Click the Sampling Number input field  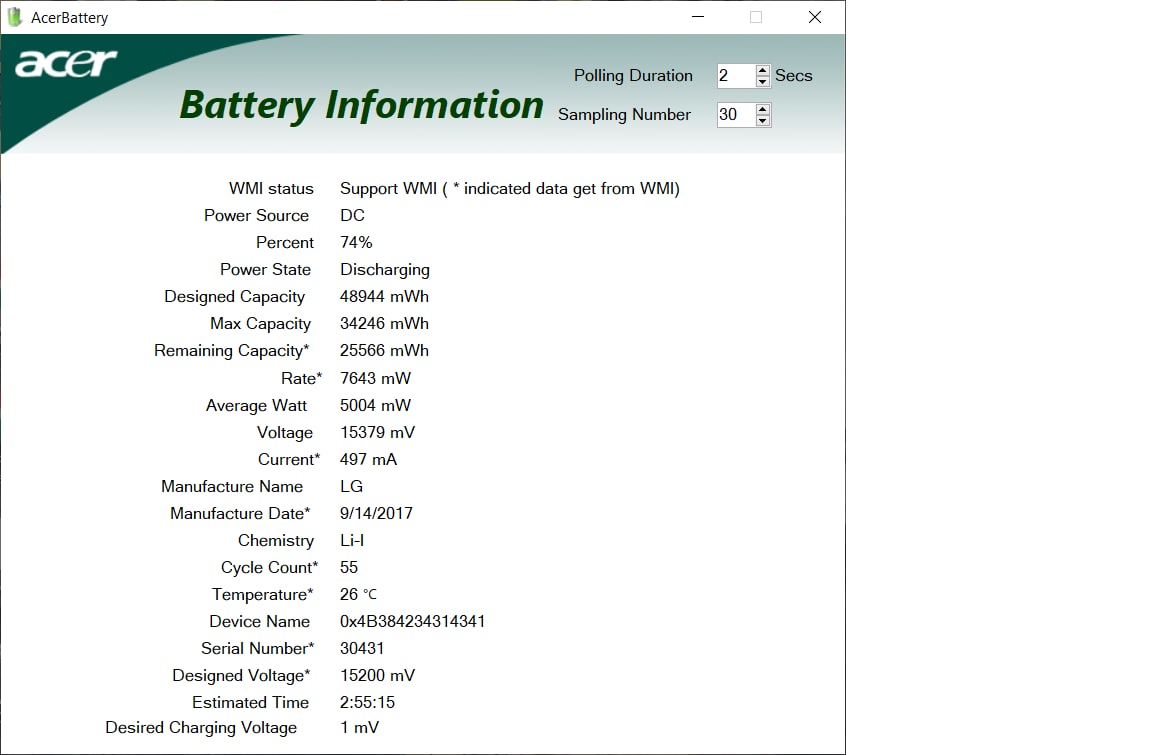(x=736, y=115)
